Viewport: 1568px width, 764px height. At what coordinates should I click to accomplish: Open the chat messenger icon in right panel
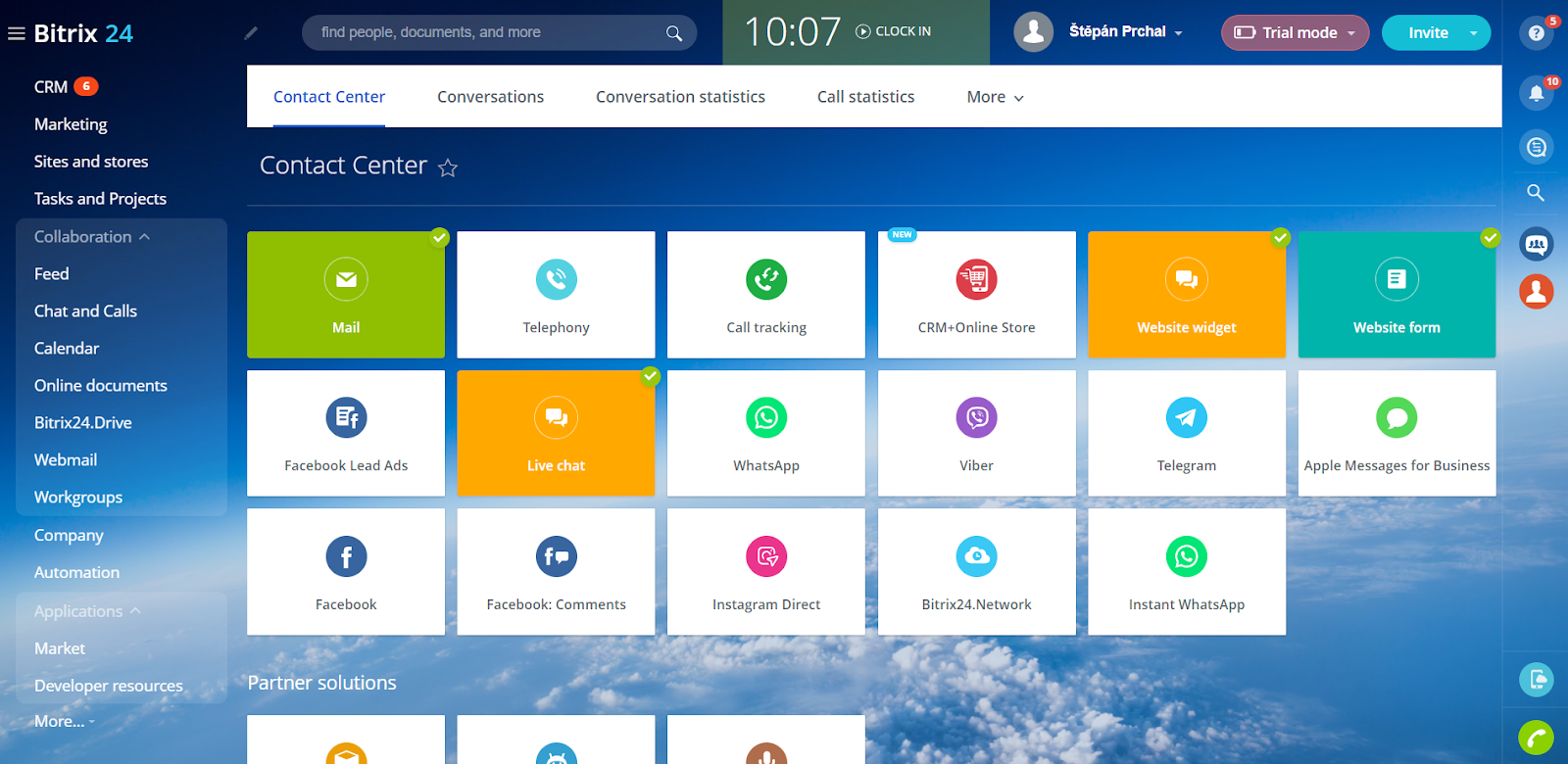click(x=1536, y=147)
